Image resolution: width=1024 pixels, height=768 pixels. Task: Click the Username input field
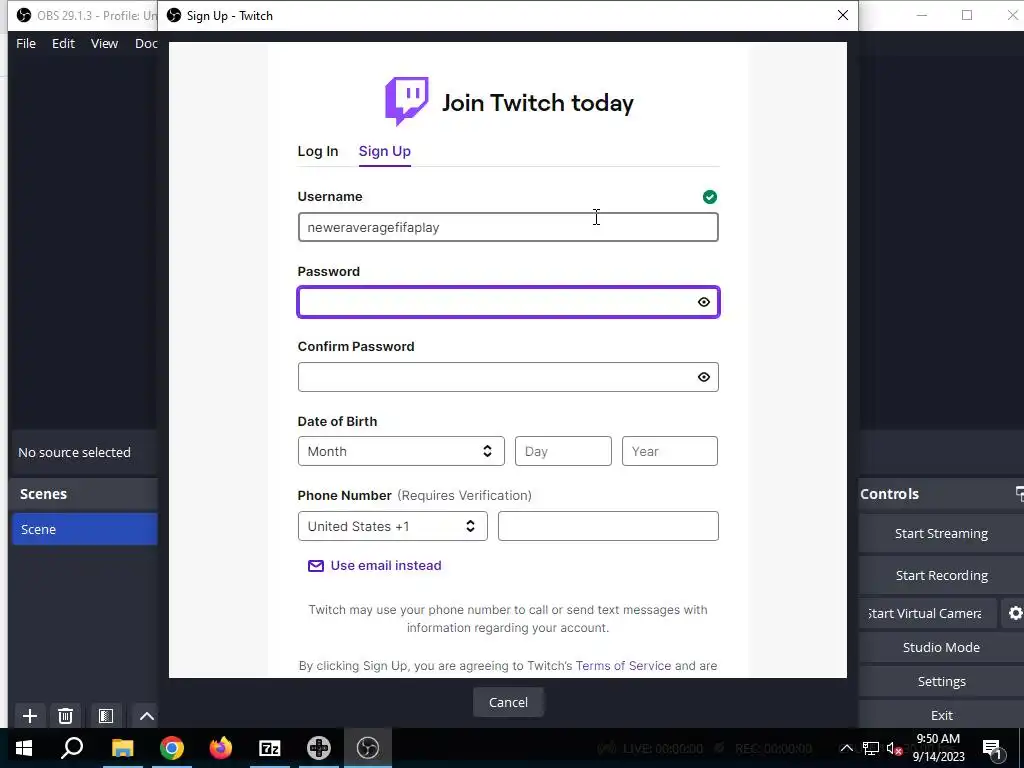pos(508,227)
